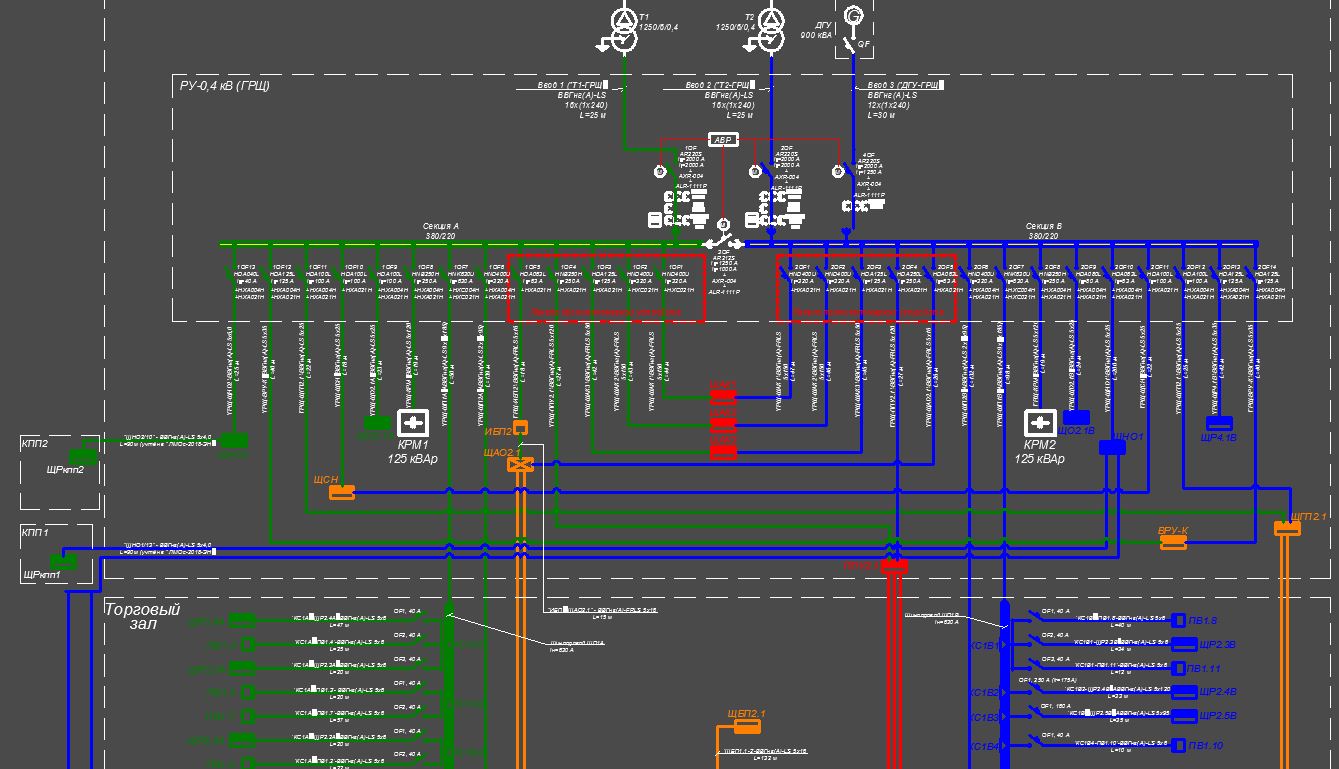Image resolution: width=1339 pixels, height=769 pixels.
Task: Click the ЩР2.4В panel symbol
Action: [1183, 692]
